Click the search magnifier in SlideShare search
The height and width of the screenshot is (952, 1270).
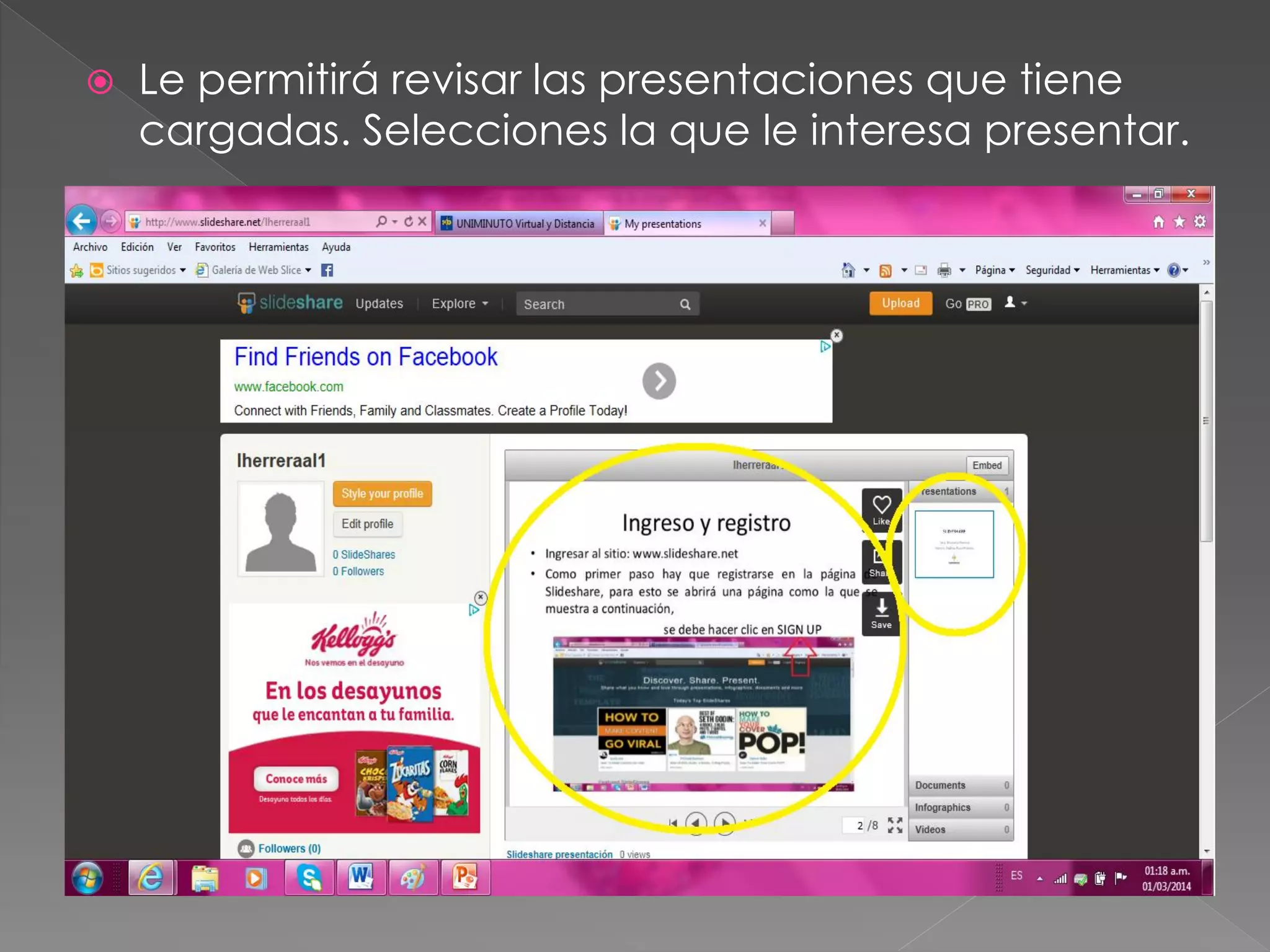click(x=685, y=304)
